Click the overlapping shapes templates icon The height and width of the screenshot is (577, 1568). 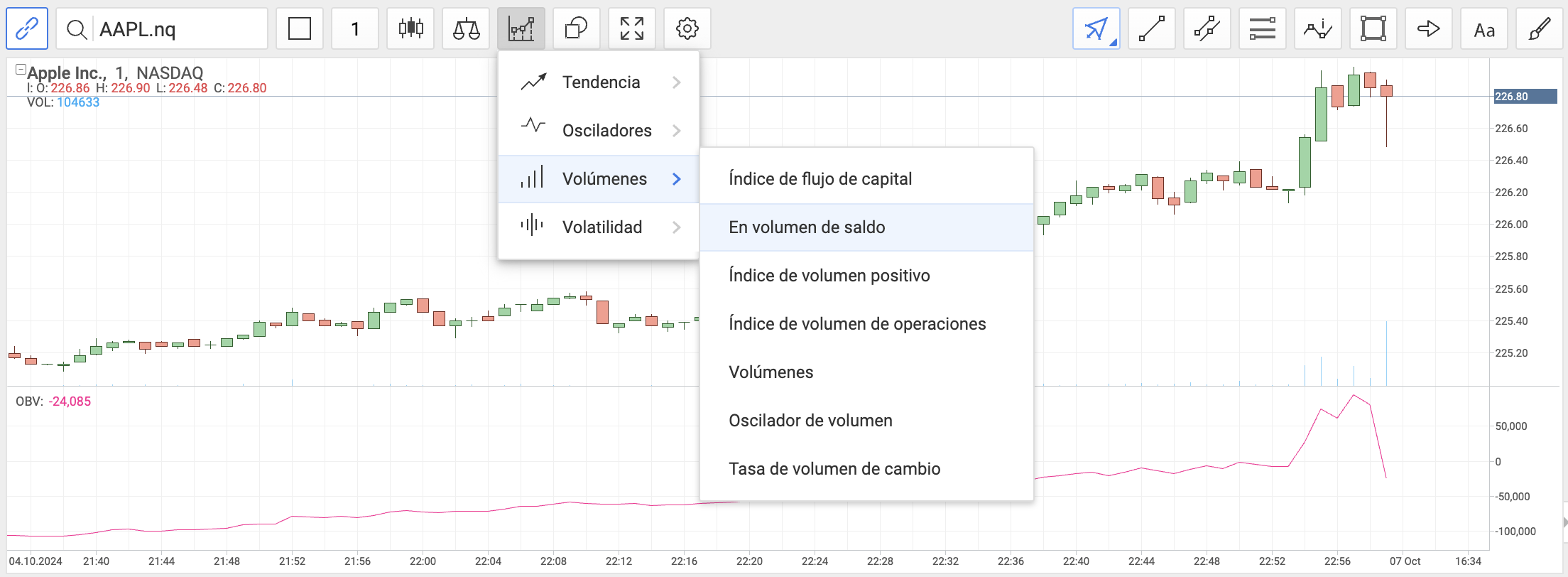pyautogui.click(x=577, y=29)
